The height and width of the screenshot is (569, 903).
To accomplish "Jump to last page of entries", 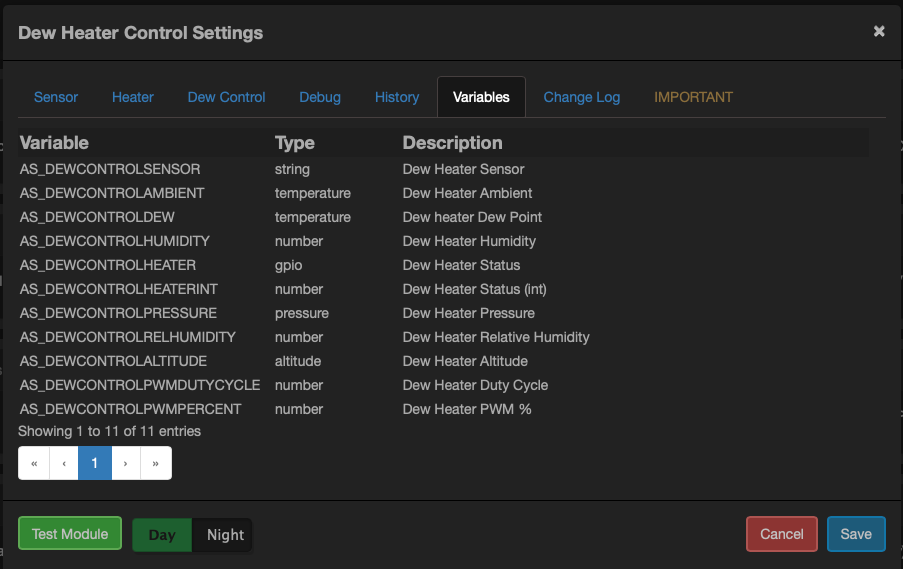I will 156,463.
